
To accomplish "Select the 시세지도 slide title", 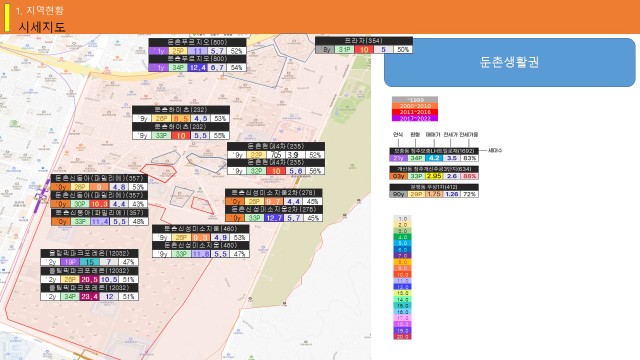I will coord(41,27).
